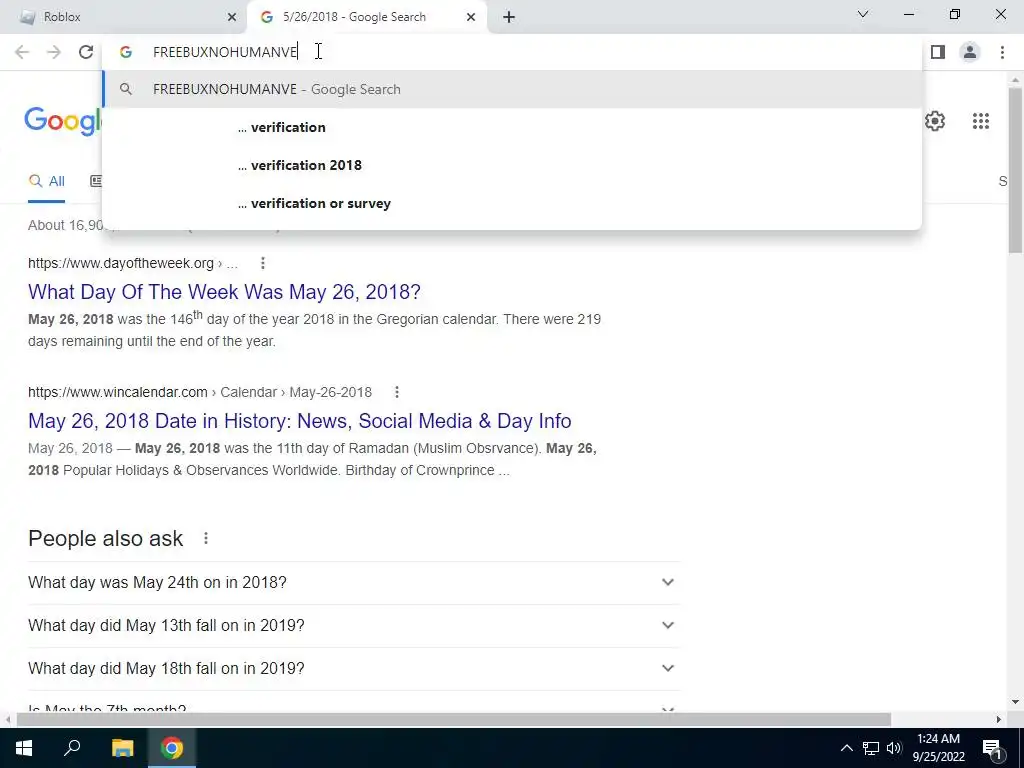The width and height of the screenshot is (1024, 768).
Task: Open What Day Of The Week Was May 26, 2018
Action: click(224, 291)
